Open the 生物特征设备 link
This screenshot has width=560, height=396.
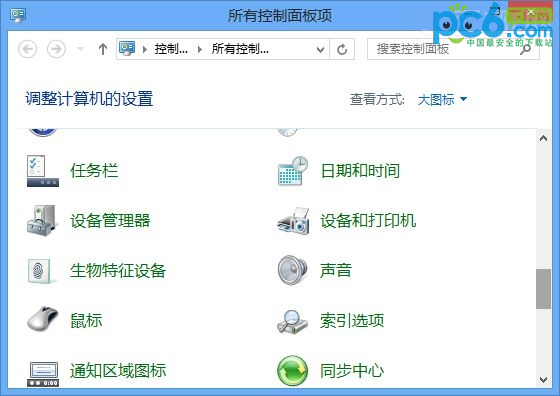point(118,270)
